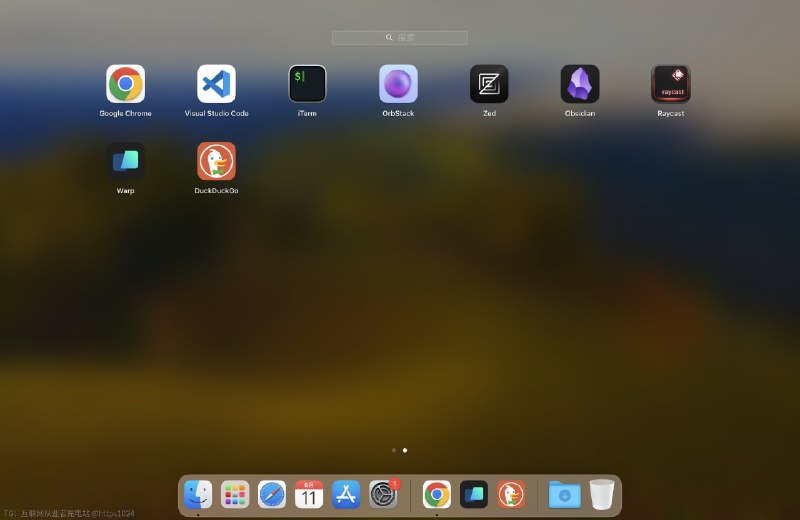The width and height of the screenshot is (800, 520).
Task: Launch OrbStack from Launchpad
Action: click(398, 84)
